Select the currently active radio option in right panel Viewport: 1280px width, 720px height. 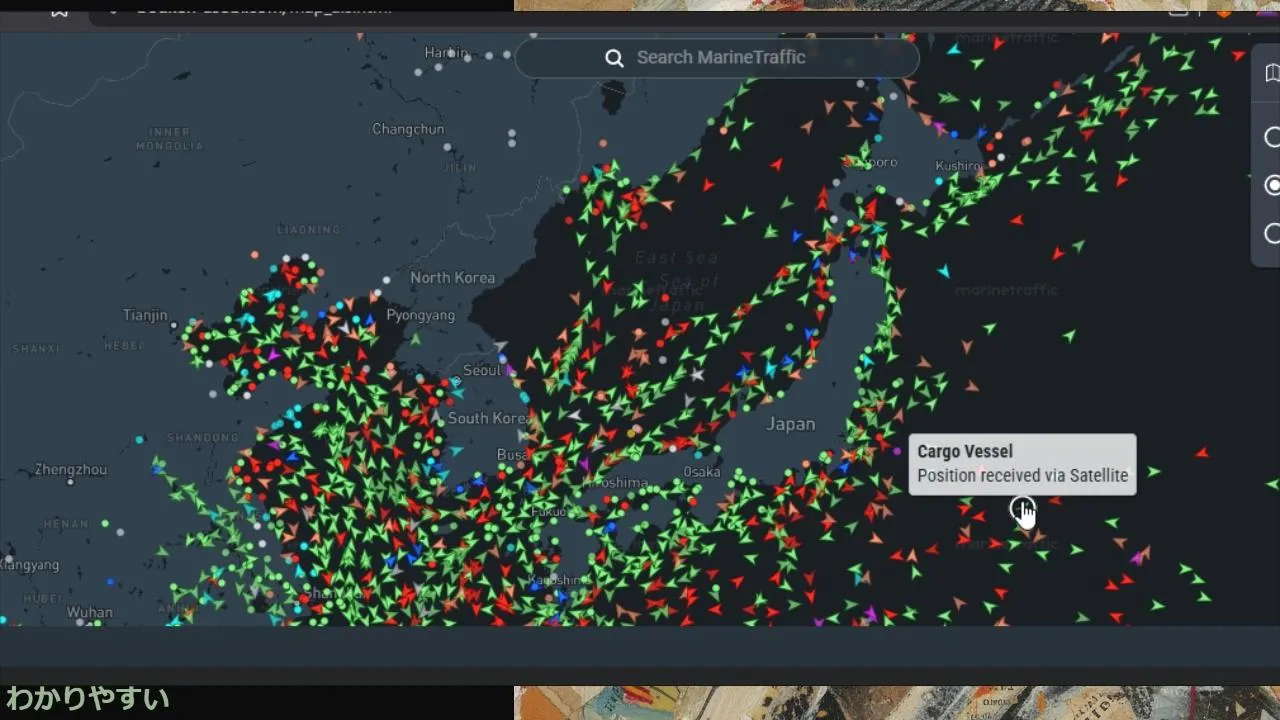coord(1272,185)
